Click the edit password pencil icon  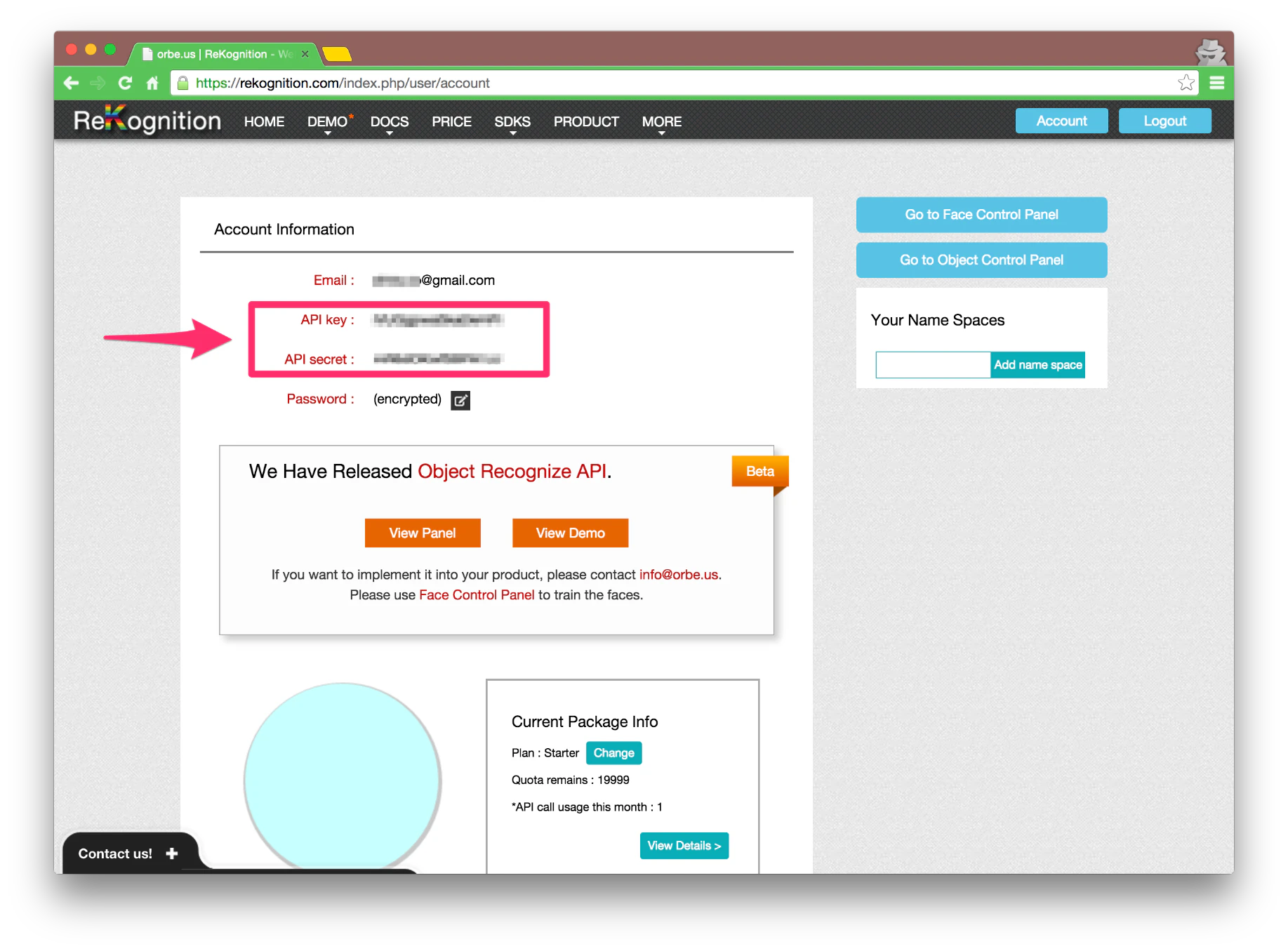(460, 400)
